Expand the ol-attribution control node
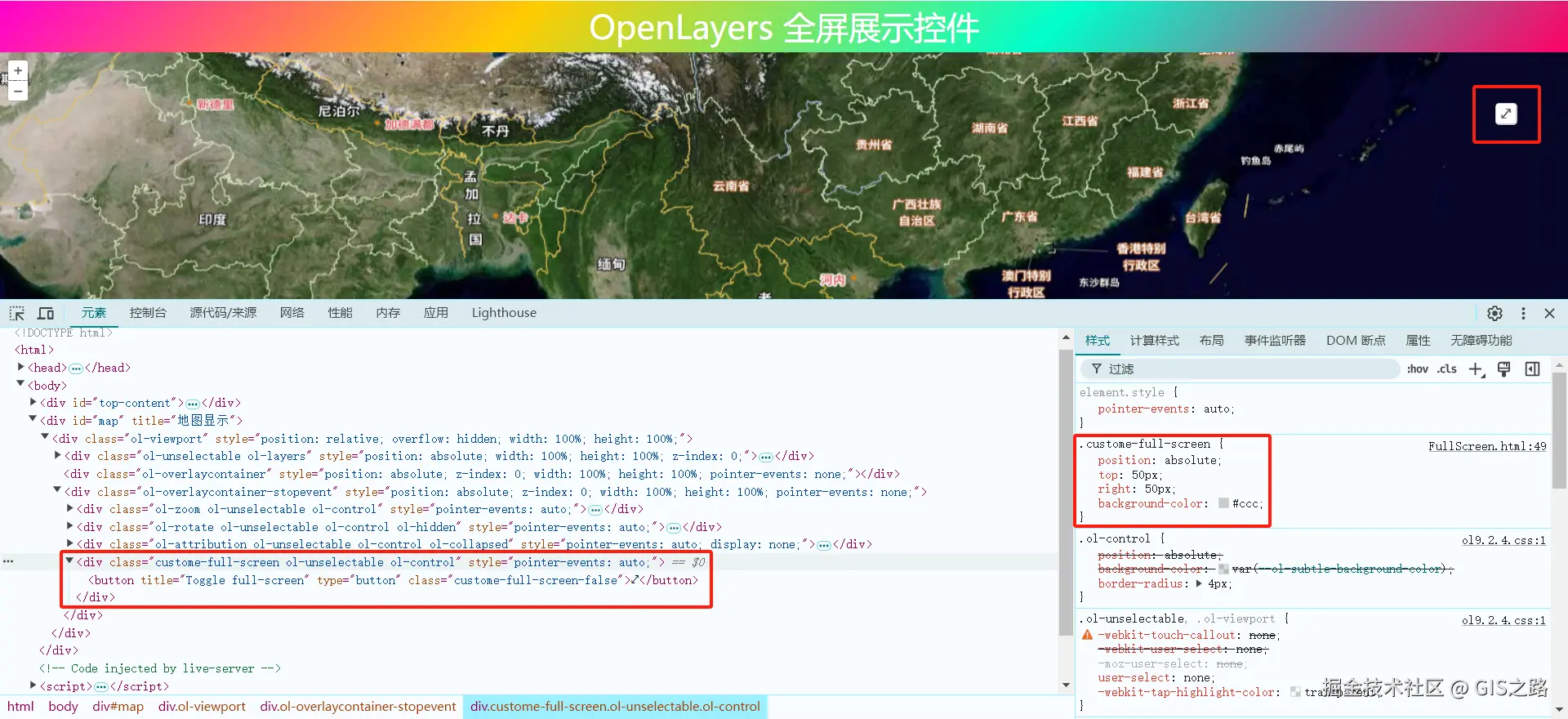1568x719 pixels. [x=69, y=543]
